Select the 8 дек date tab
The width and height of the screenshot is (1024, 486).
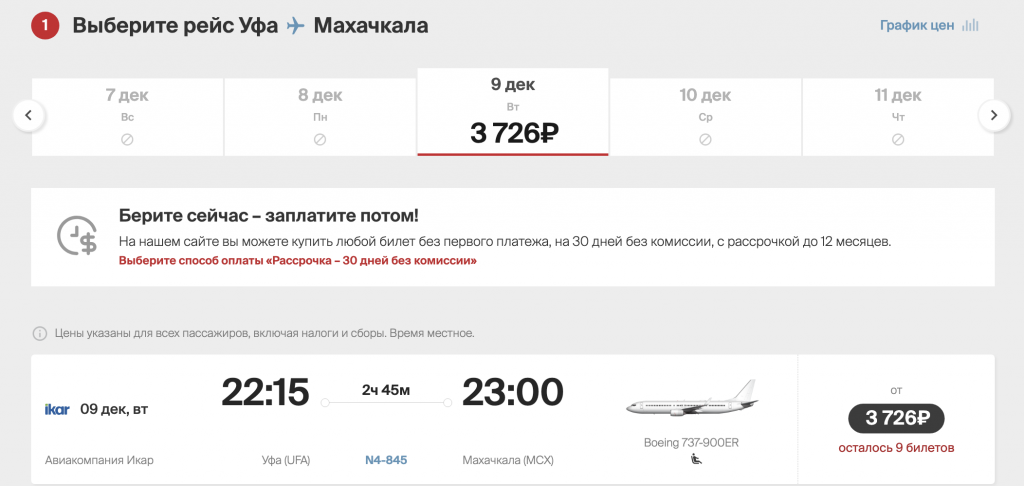pyautogui.click(x=320, y=117)
